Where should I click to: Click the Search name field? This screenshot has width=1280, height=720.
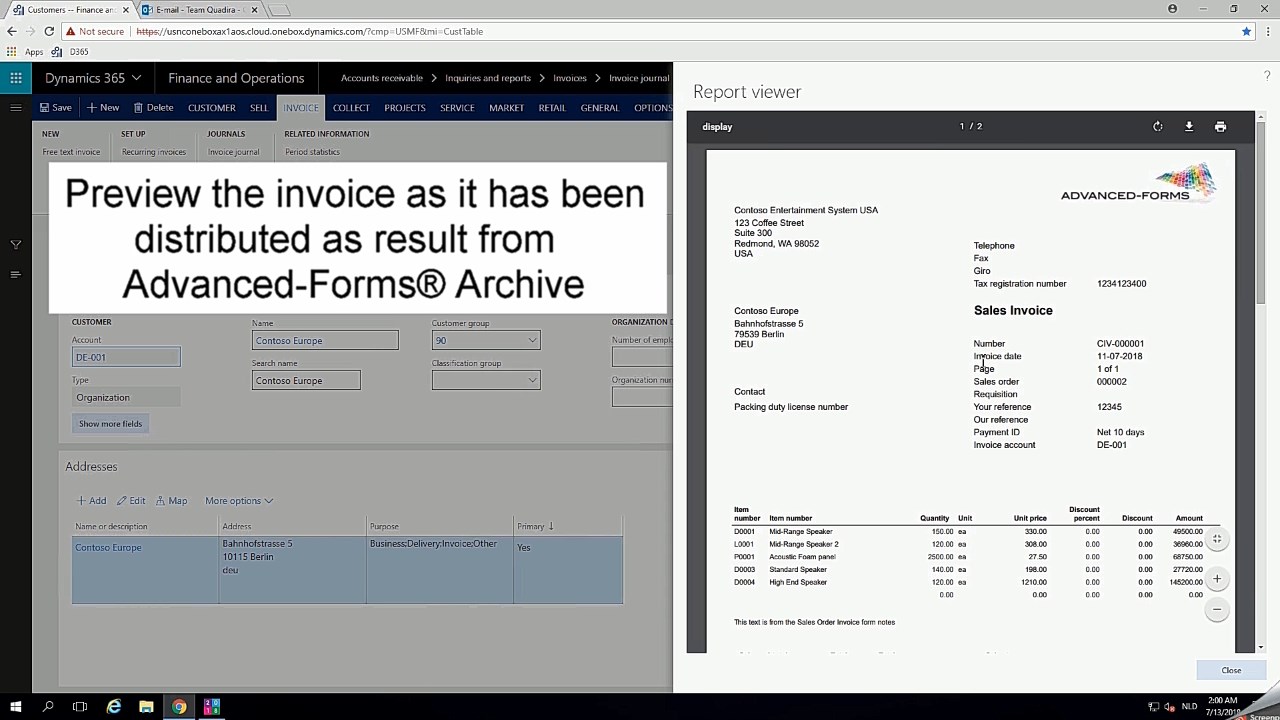point(306,380)
